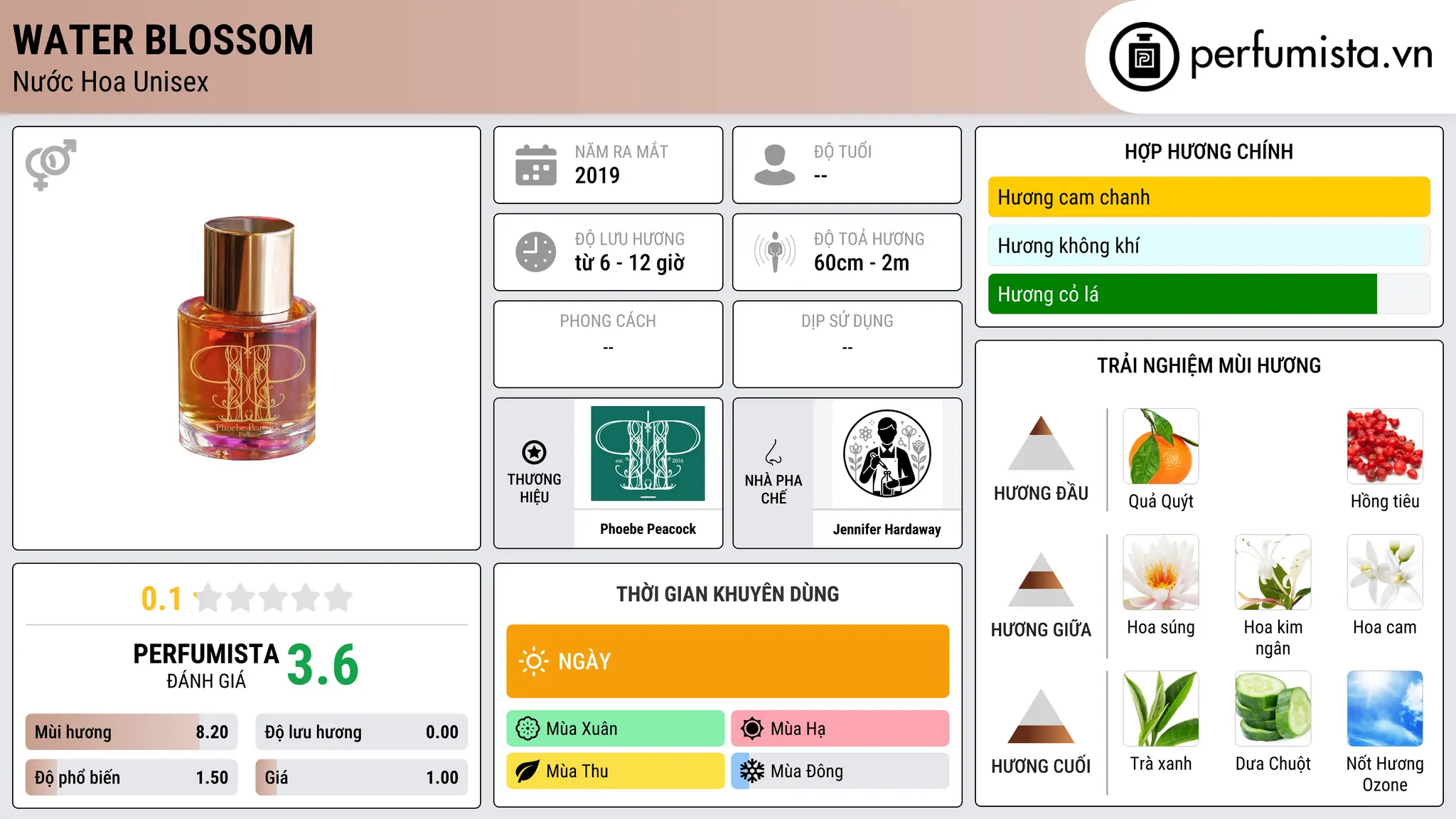Click the Độ lưu hương 0.00 score bar

pos(361,732)
